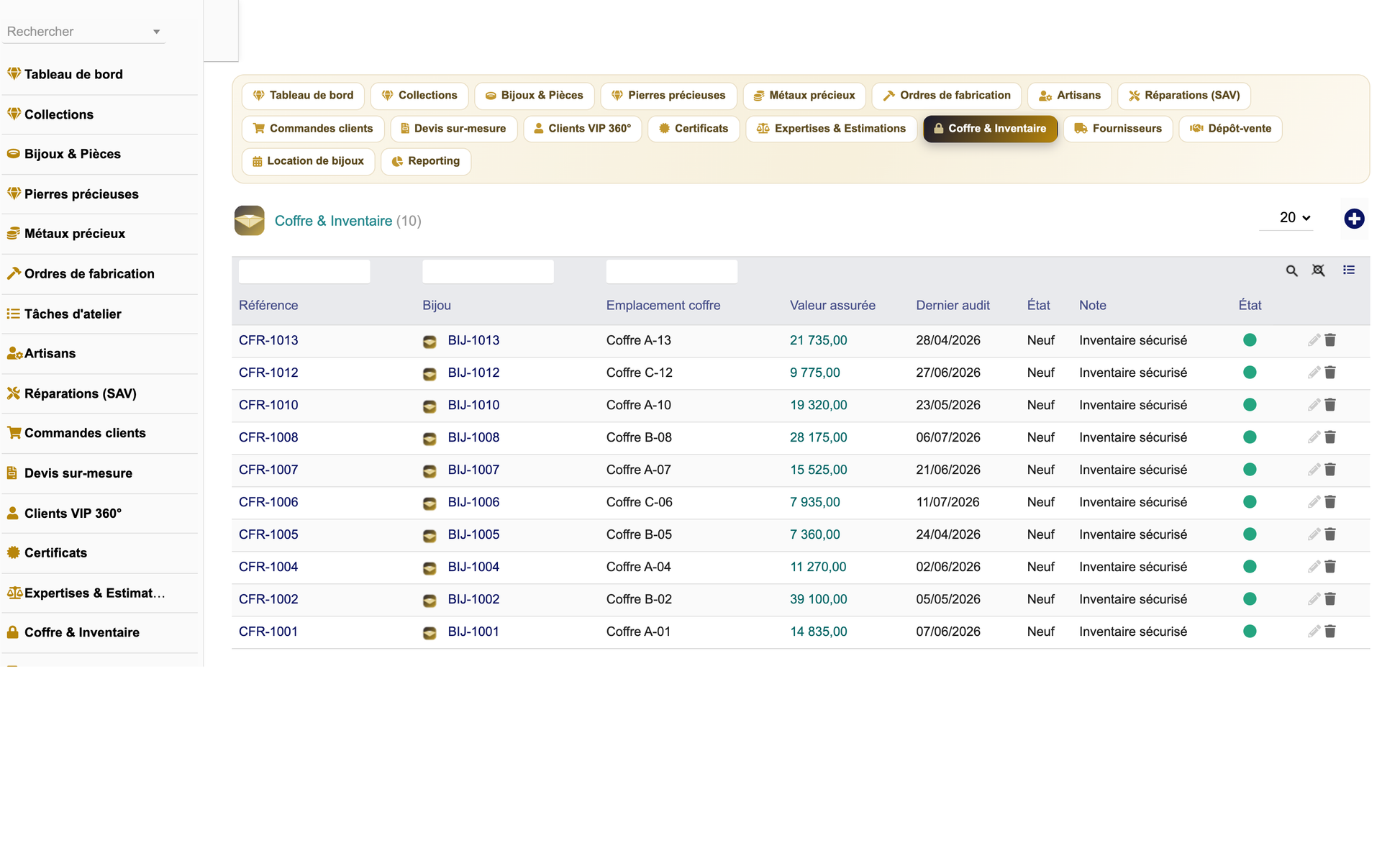Open the Certificats tab in top navigation
The image size is (1400, 866).
694,129
